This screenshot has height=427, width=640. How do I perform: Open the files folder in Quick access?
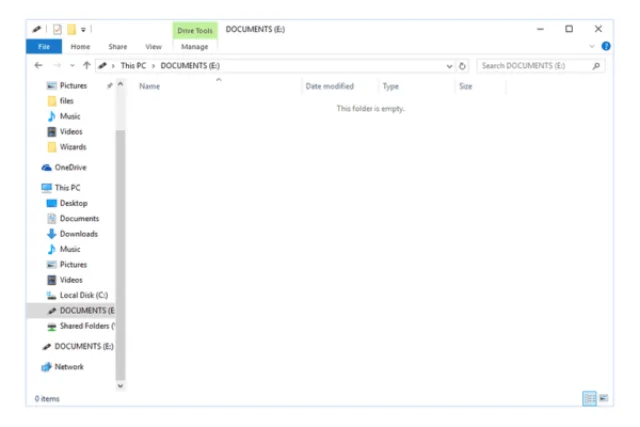click(66, 100)
